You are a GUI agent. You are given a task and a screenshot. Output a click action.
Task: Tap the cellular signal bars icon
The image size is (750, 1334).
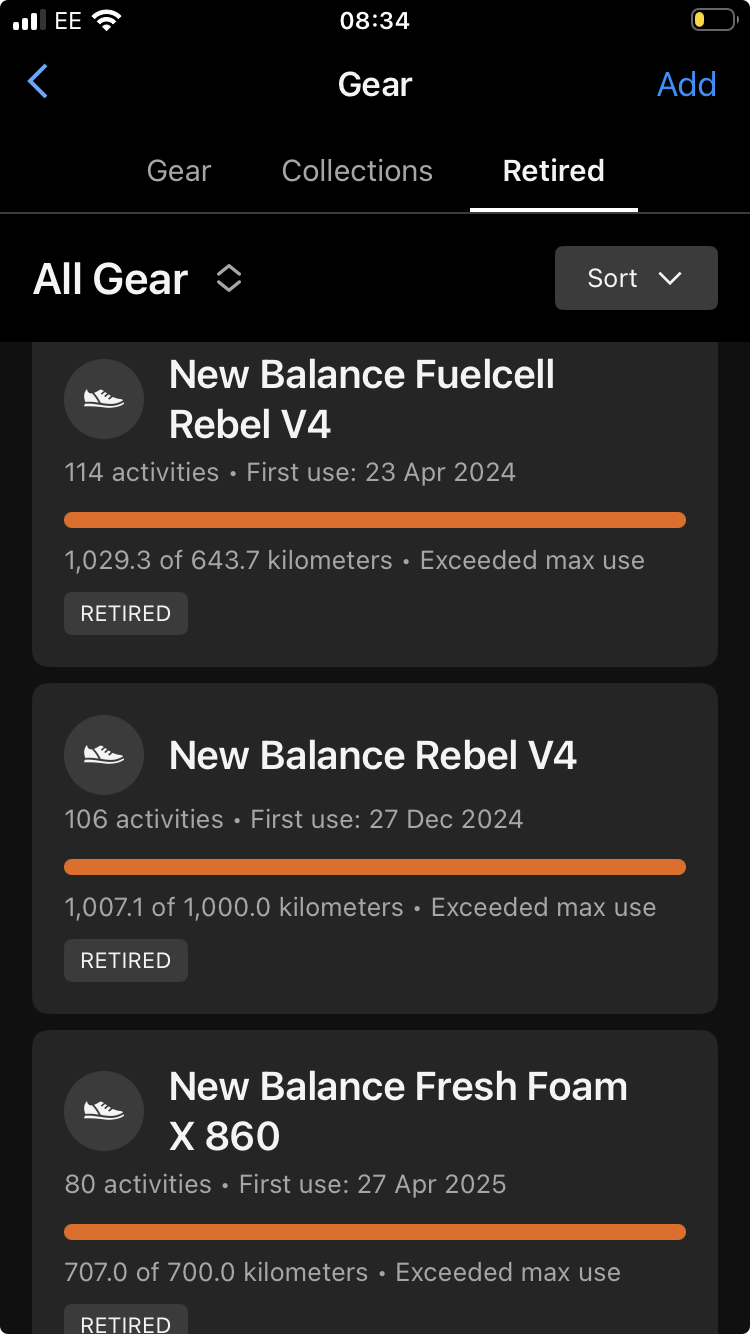tap(29, 21)
